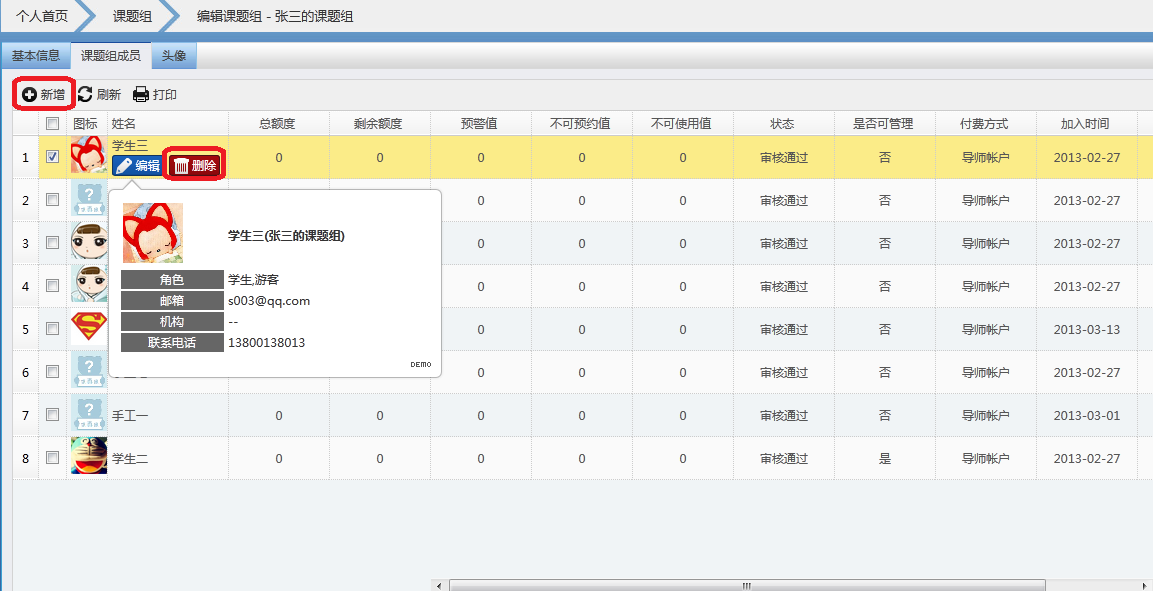Click the blue 编辑 edit button

(137, 166)
